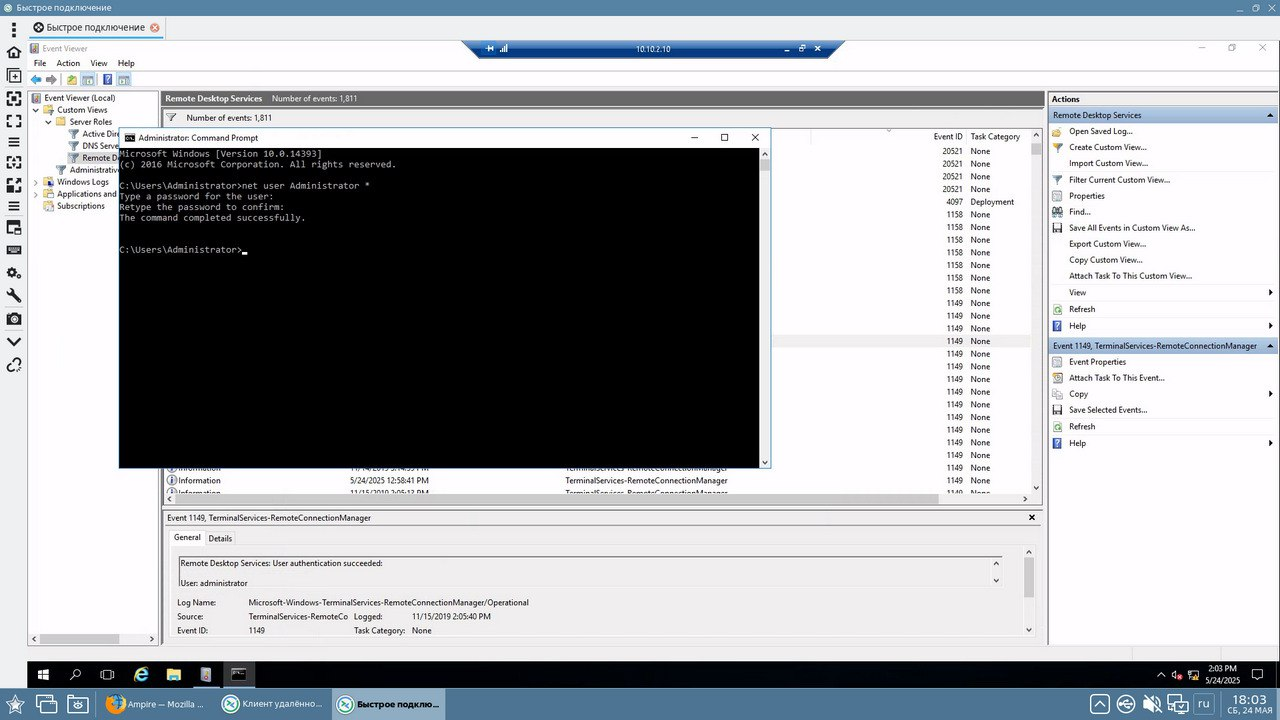This screenshot has width=1280, height=720.
Task: Open File Explorer from the Windows taskbar
Action: (173, 675)
